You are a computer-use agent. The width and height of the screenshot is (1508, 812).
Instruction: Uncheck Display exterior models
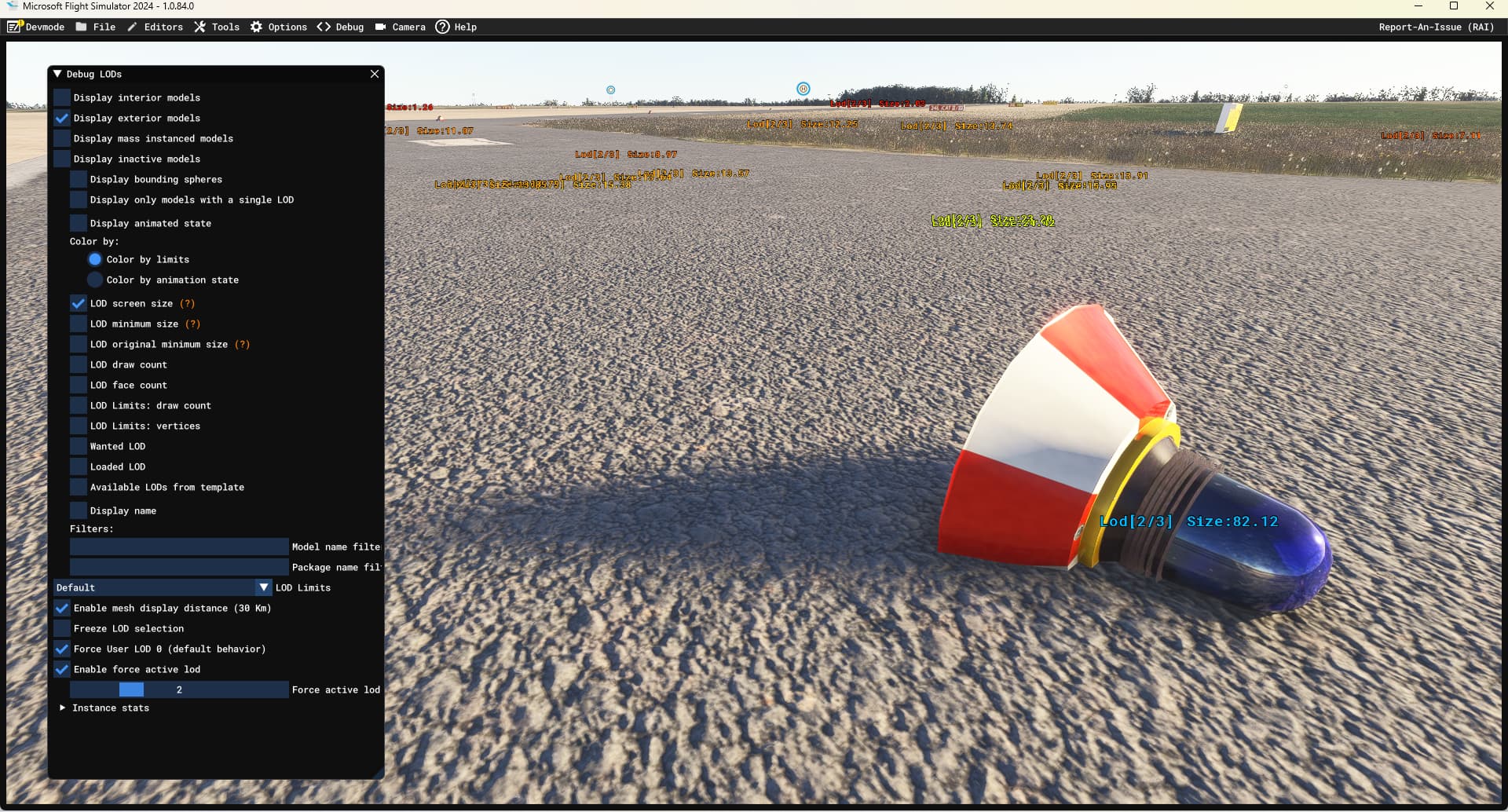coord(62,118)
